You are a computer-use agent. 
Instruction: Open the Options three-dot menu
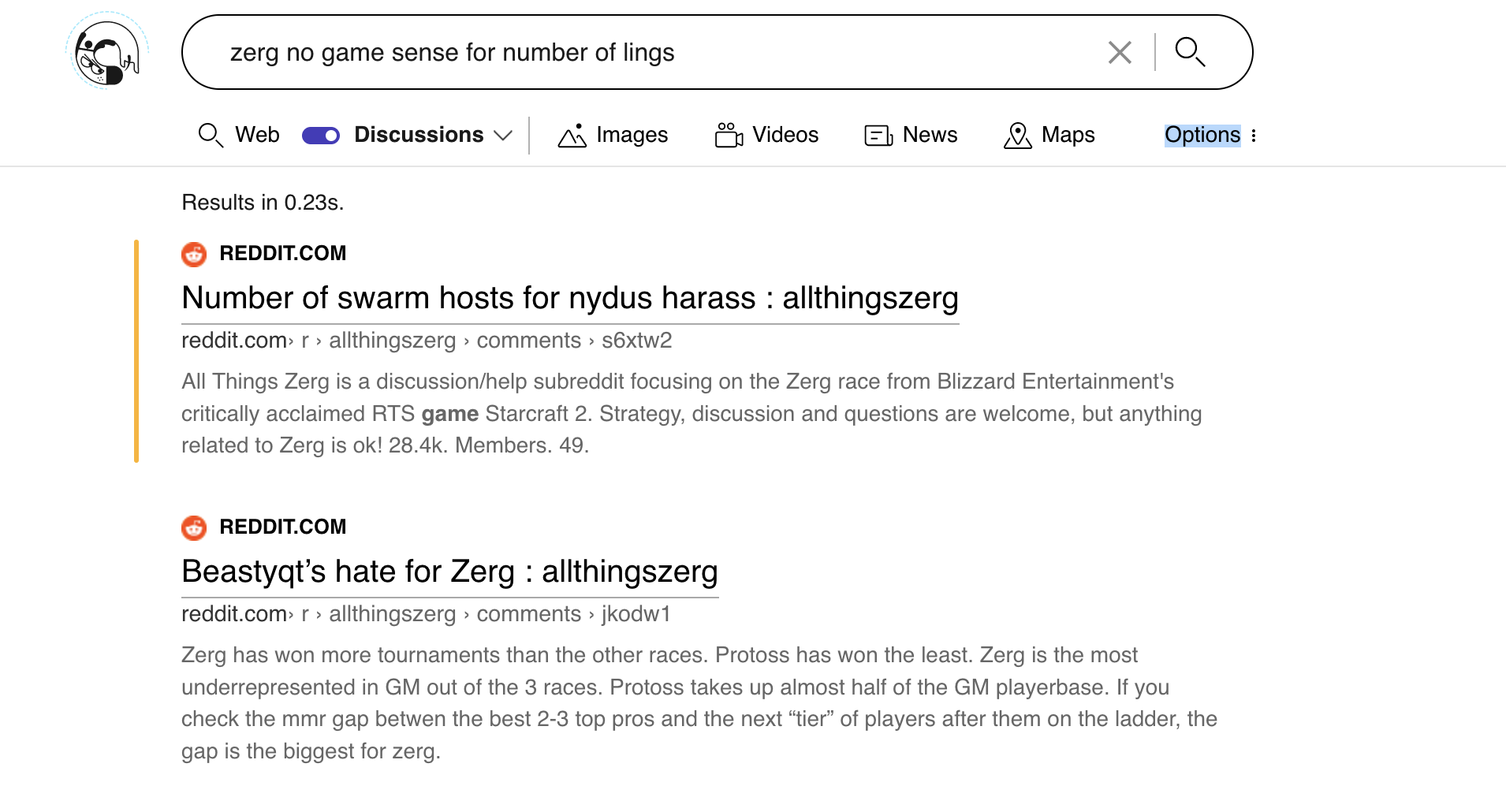[1254, 136]
